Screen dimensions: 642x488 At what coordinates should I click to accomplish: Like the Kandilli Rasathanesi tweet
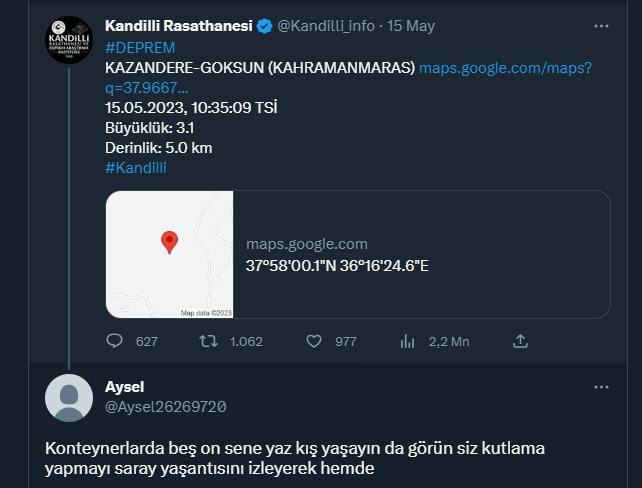click(314, 341)
